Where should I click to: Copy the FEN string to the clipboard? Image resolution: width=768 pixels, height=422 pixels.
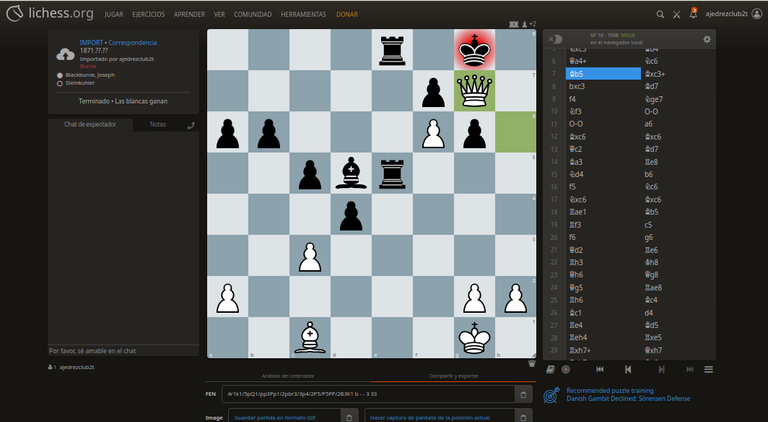point(523,394)
